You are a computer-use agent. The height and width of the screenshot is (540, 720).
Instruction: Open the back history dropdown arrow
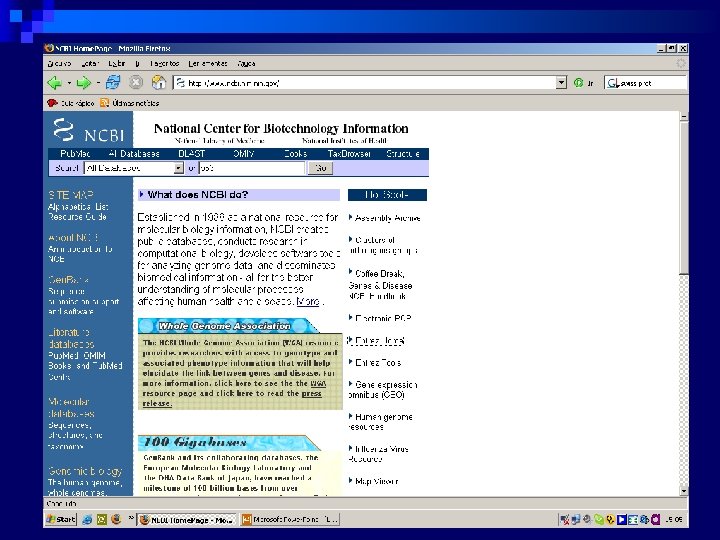click(x=69, y=83)
